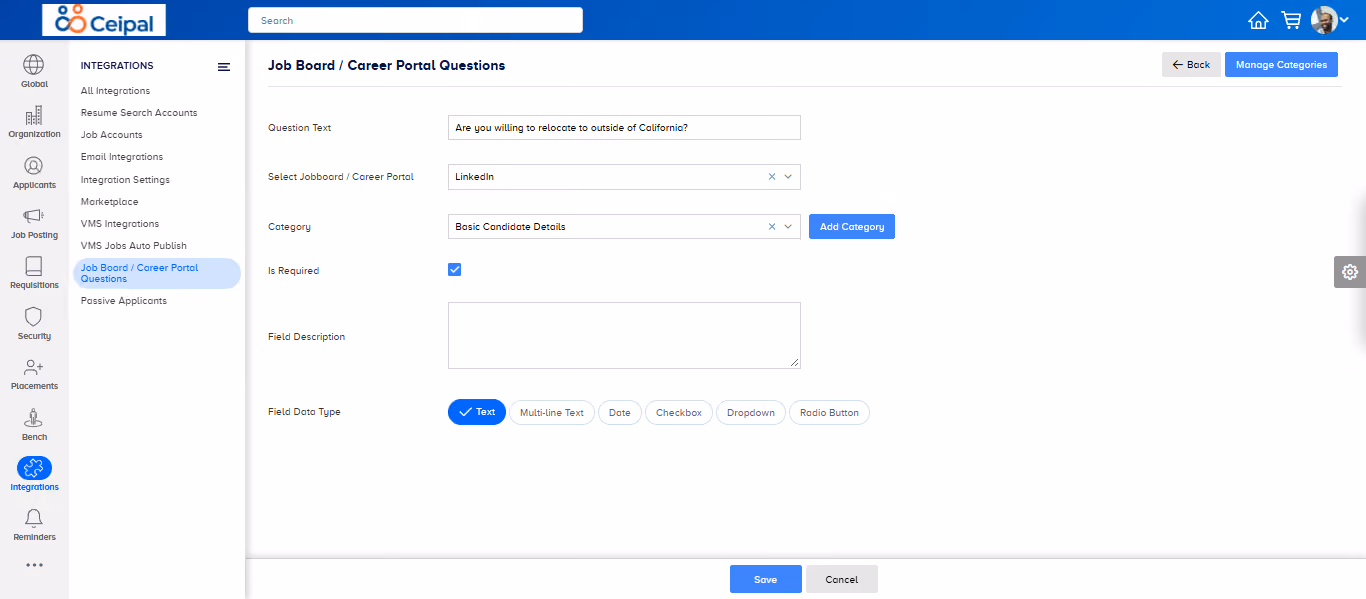Click the top Search box
This screenshot has width=1366, height=599.
tap(415, 20)
